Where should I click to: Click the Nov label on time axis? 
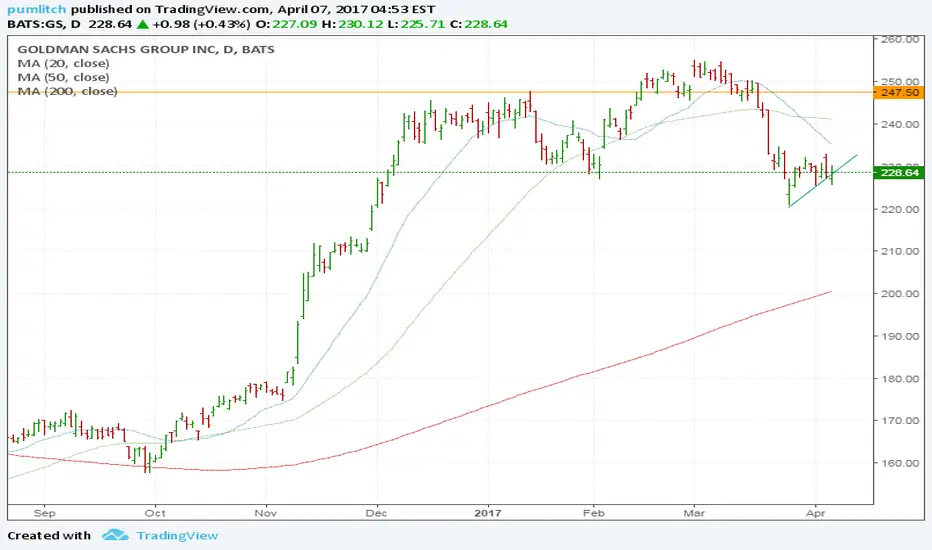pyautogui.click(x=266, y=513)
